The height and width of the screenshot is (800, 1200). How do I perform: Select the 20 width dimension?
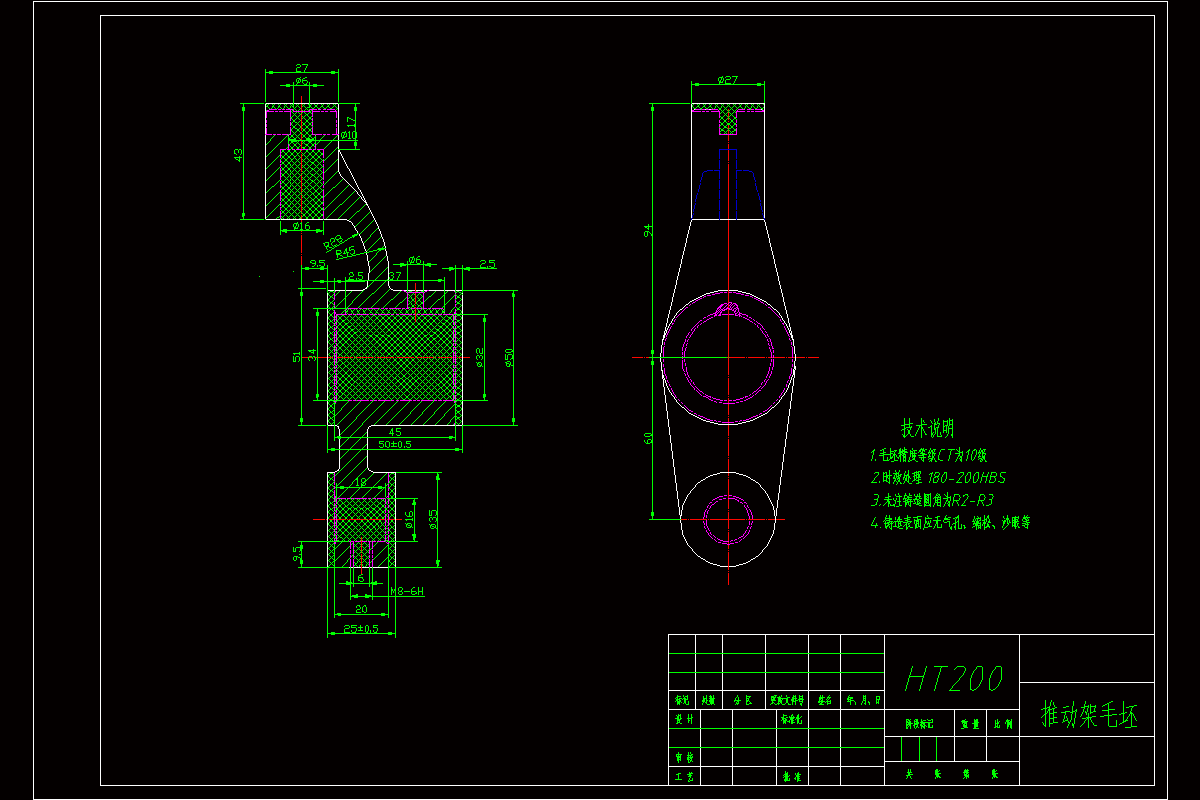(361, 608)
